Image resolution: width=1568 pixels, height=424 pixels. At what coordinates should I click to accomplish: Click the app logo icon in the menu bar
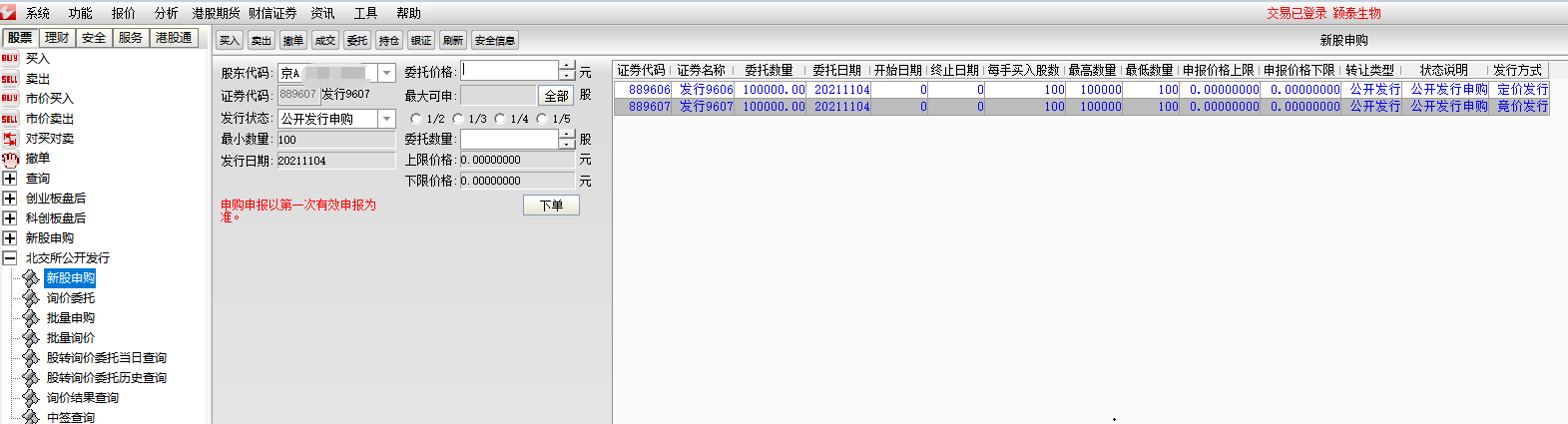coord(9,12)
